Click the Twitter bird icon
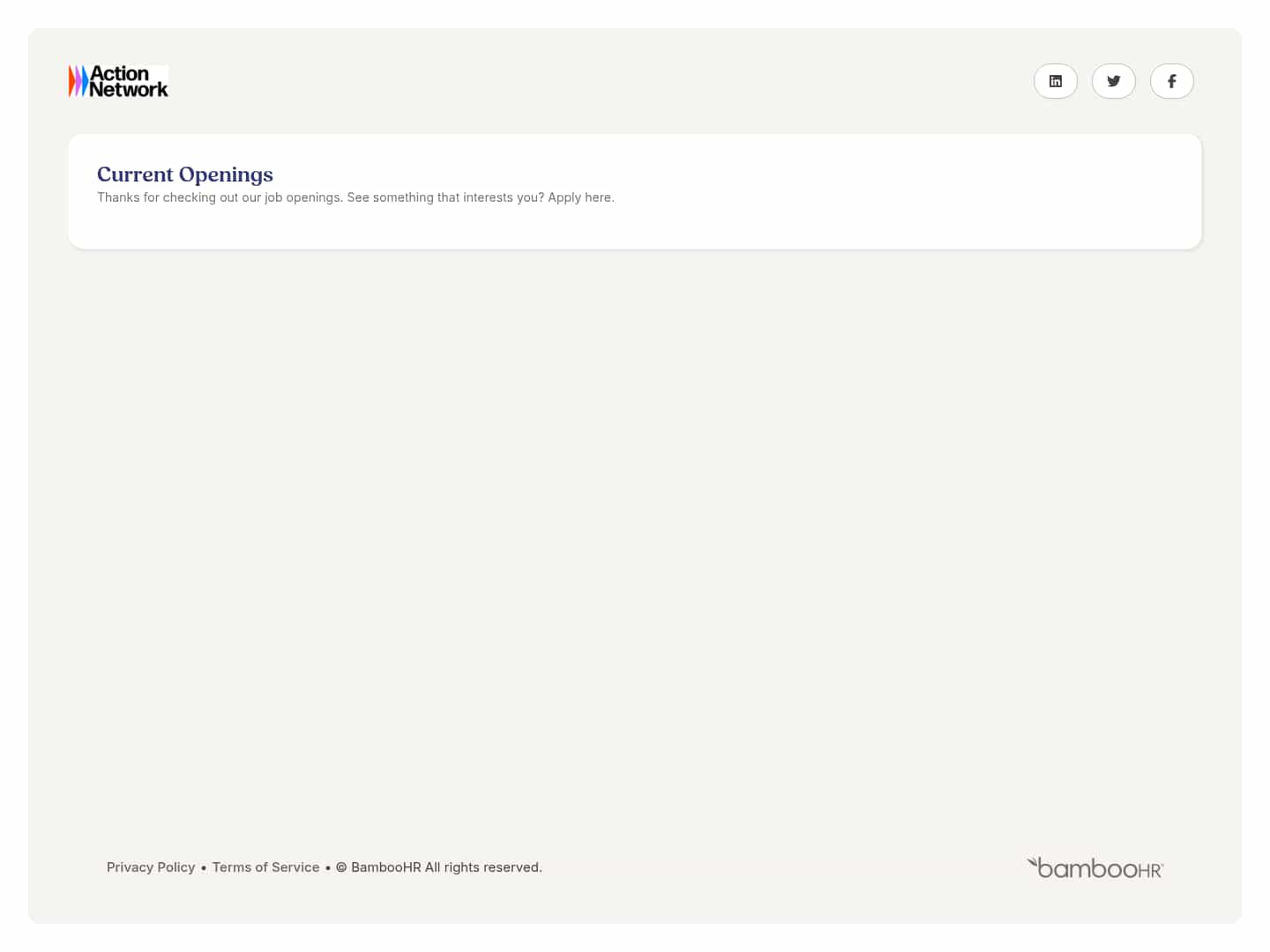The height and width of the screenshot is (952, 1270). [1113, 80]
